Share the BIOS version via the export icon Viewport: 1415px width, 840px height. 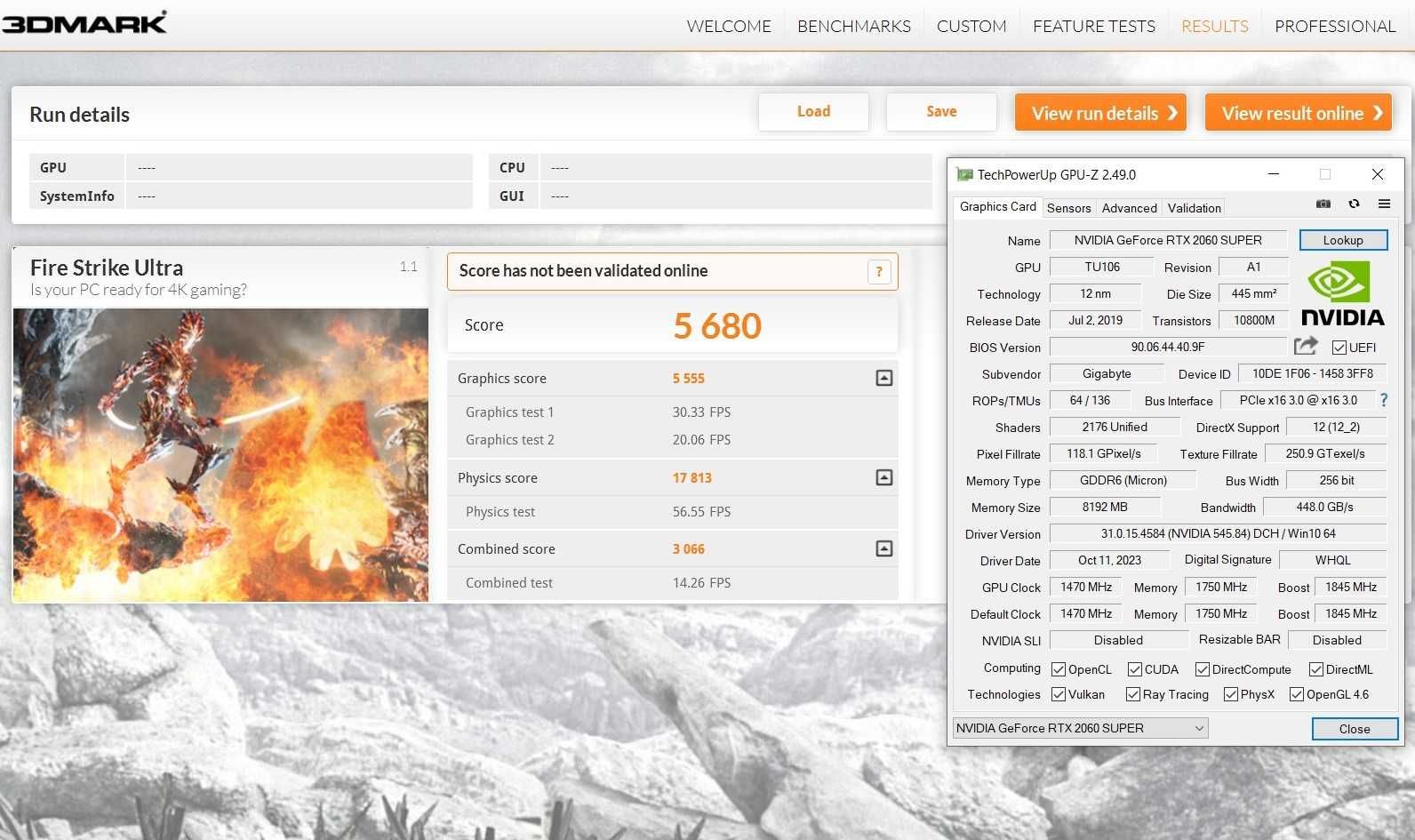(x=1306, y=346)
